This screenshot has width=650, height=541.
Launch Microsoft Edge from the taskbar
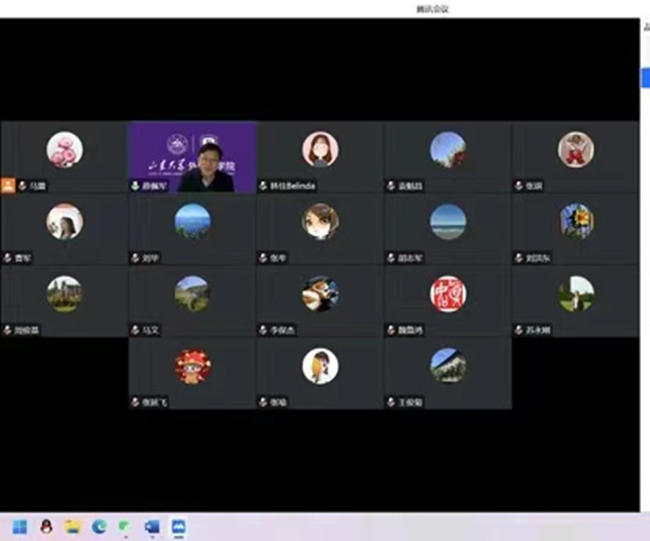(99, 526)
